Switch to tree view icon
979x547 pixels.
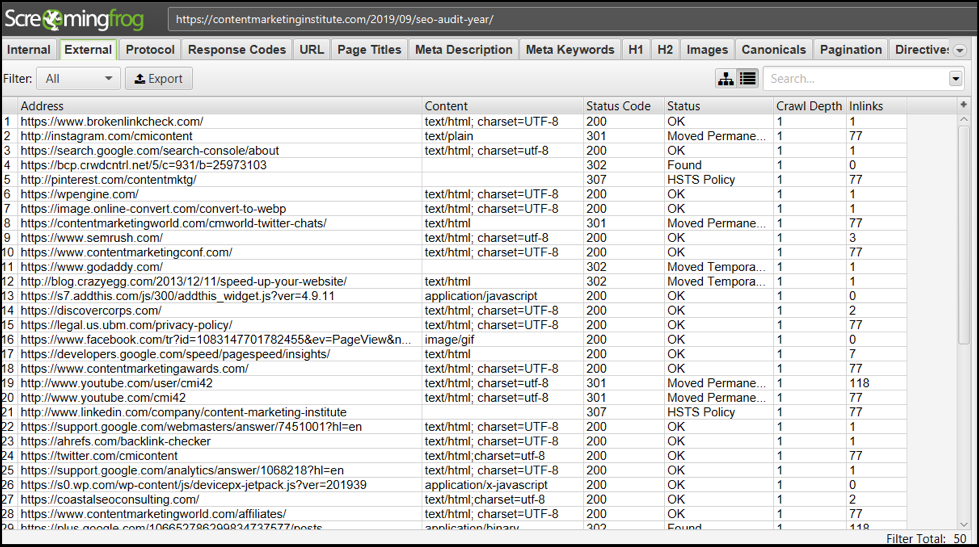[x=726, y=78]
